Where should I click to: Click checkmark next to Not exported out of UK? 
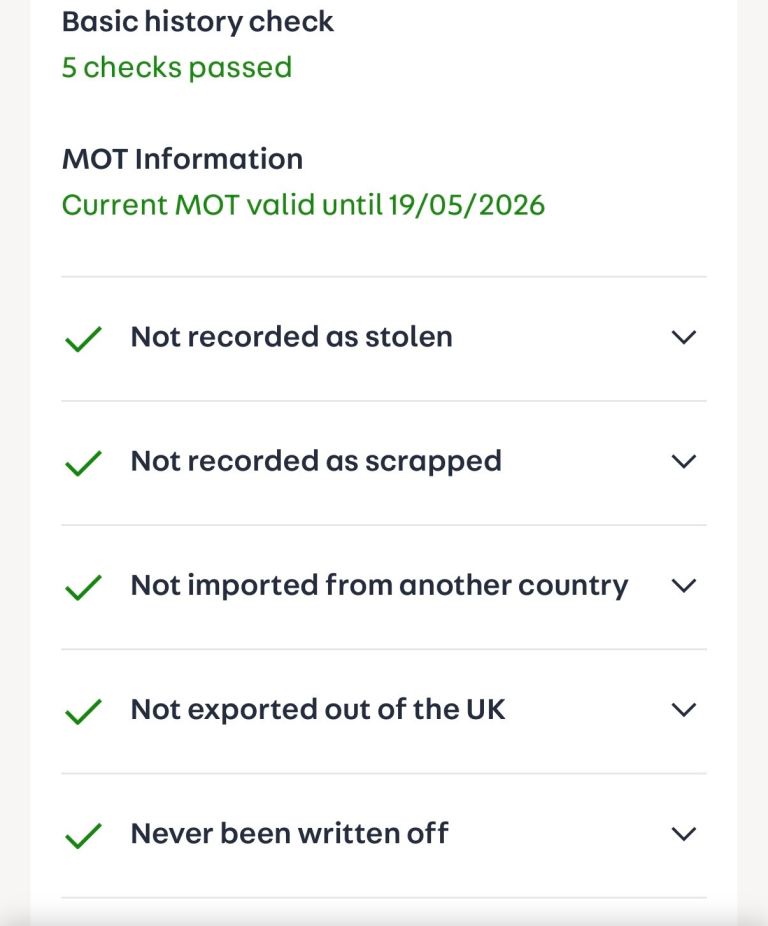83,711
